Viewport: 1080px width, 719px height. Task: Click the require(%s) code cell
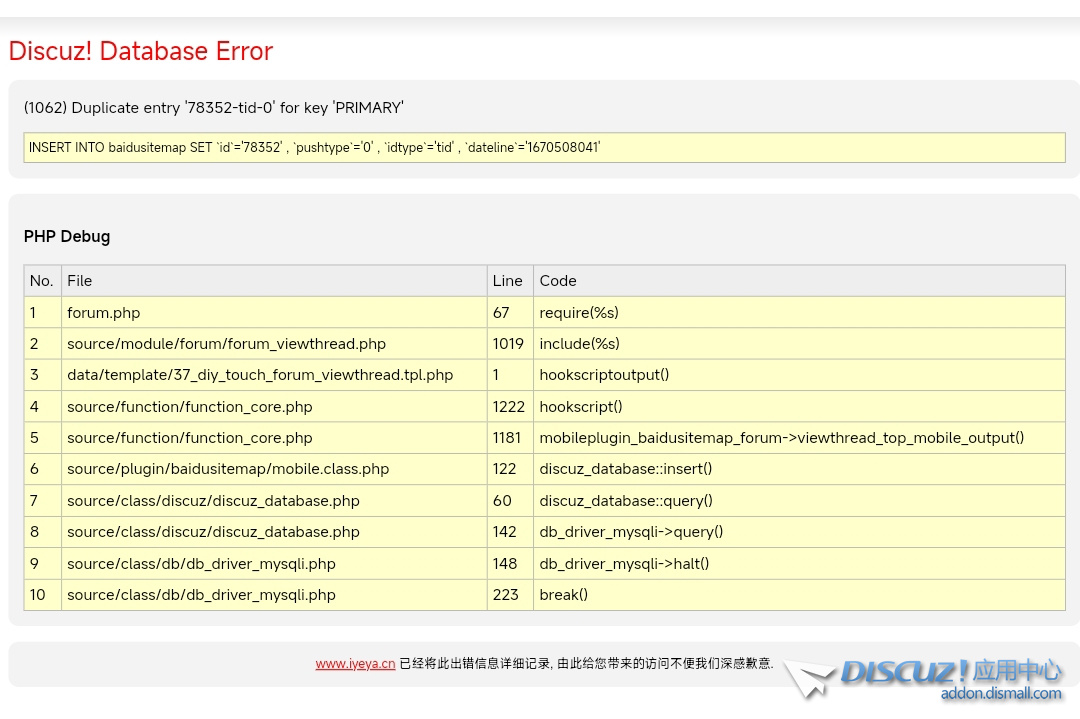(x=799, y=313)
